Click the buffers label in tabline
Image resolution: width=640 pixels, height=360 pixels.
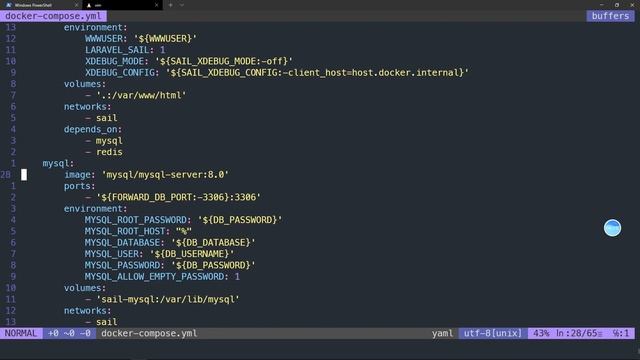click(x=610, y=16)
